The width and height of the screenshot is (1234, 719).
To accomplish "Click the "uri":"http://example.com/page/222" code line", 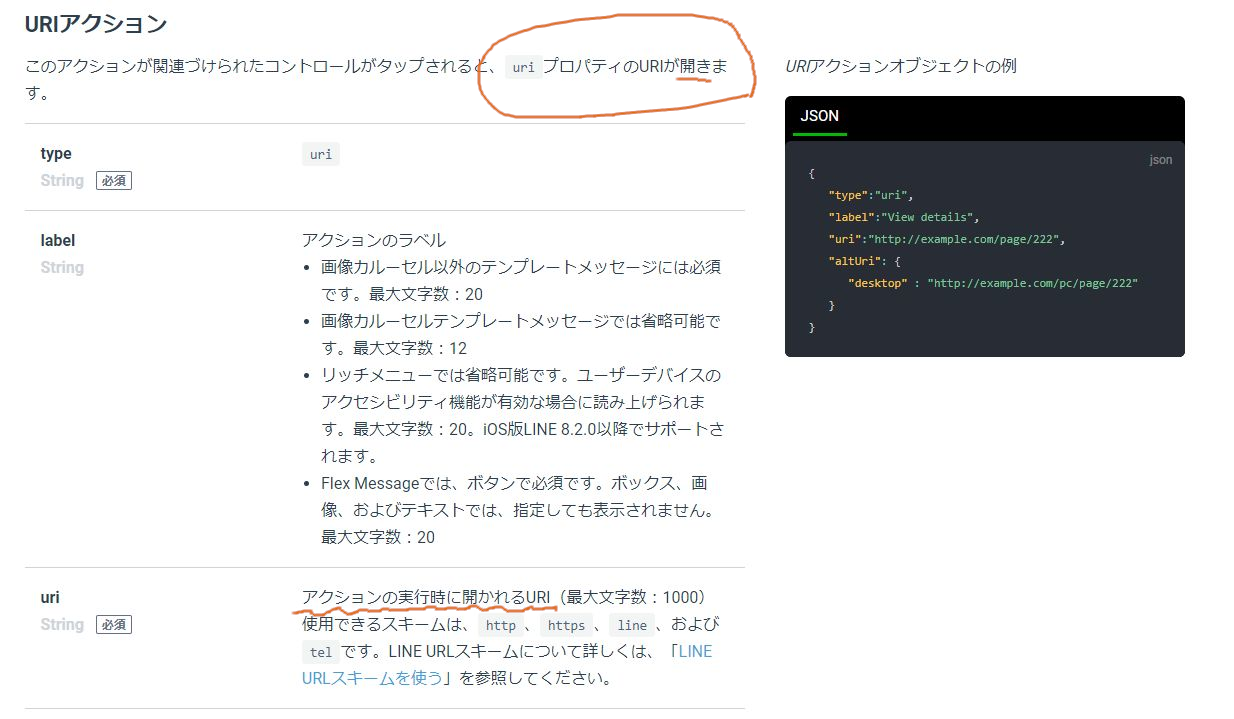I will point(947,239).
